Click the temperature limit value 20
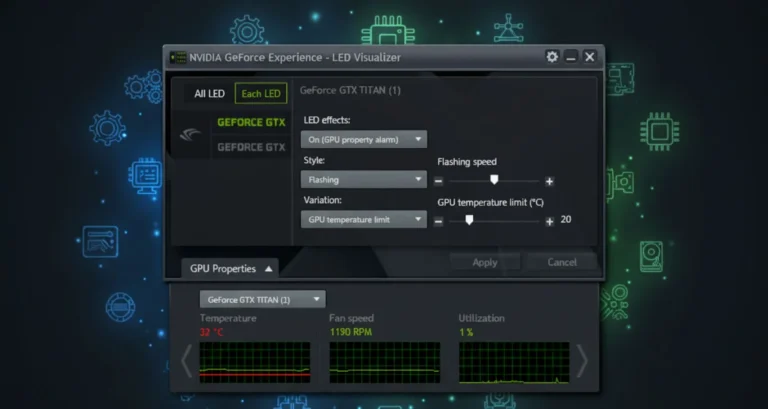This screenshot has width=768, height=409. pyautogui.click(x=566, y=219)
